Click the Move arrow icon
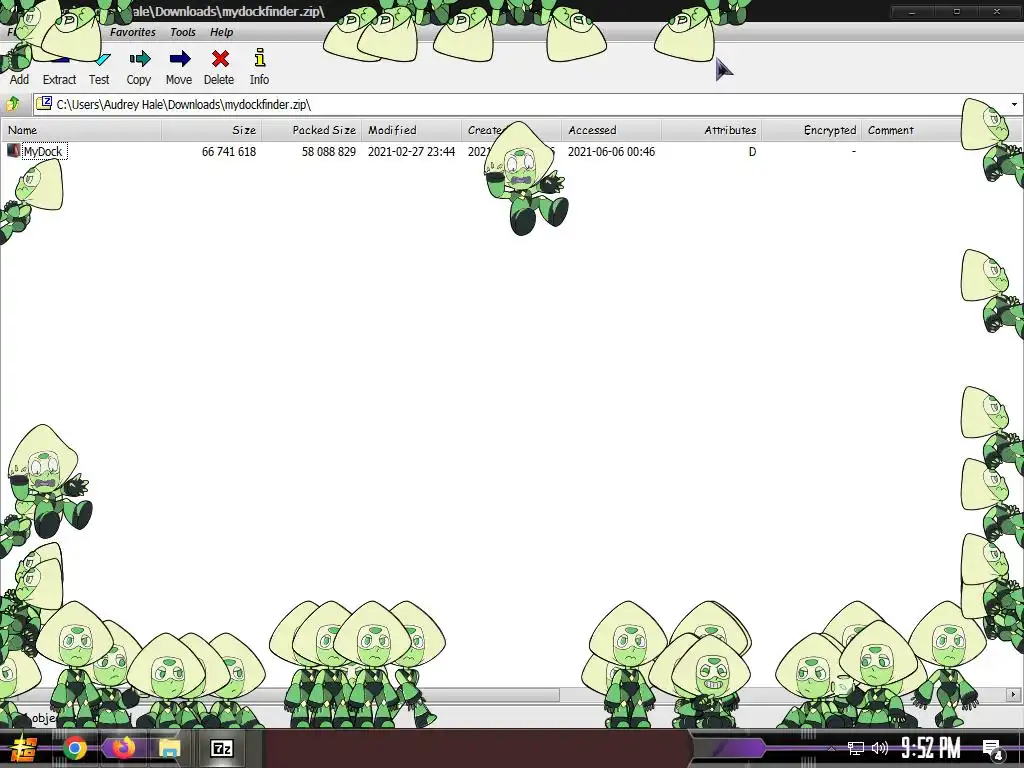 click(x=180, y=59)
